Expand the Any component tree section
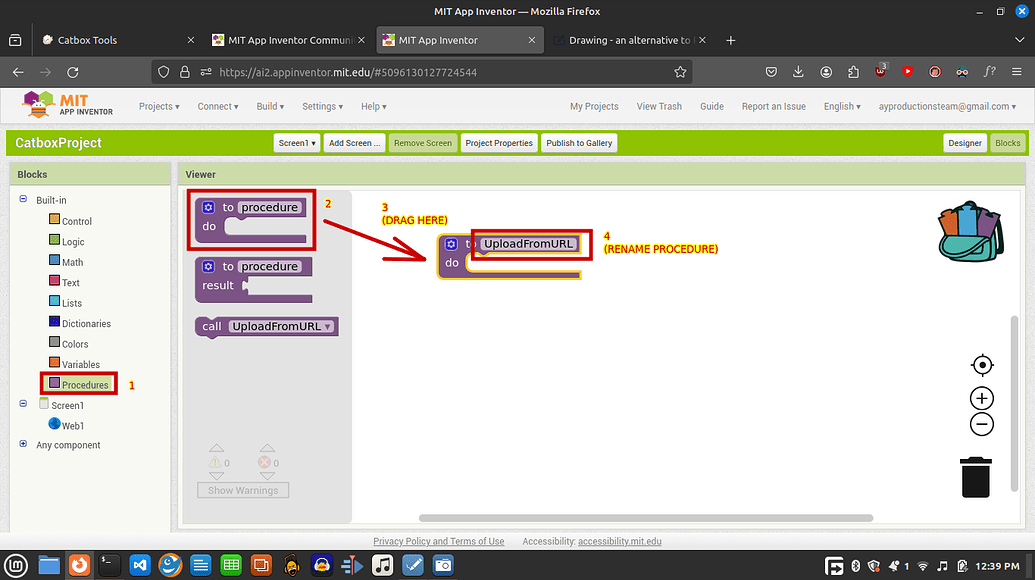 coord(22,444)
